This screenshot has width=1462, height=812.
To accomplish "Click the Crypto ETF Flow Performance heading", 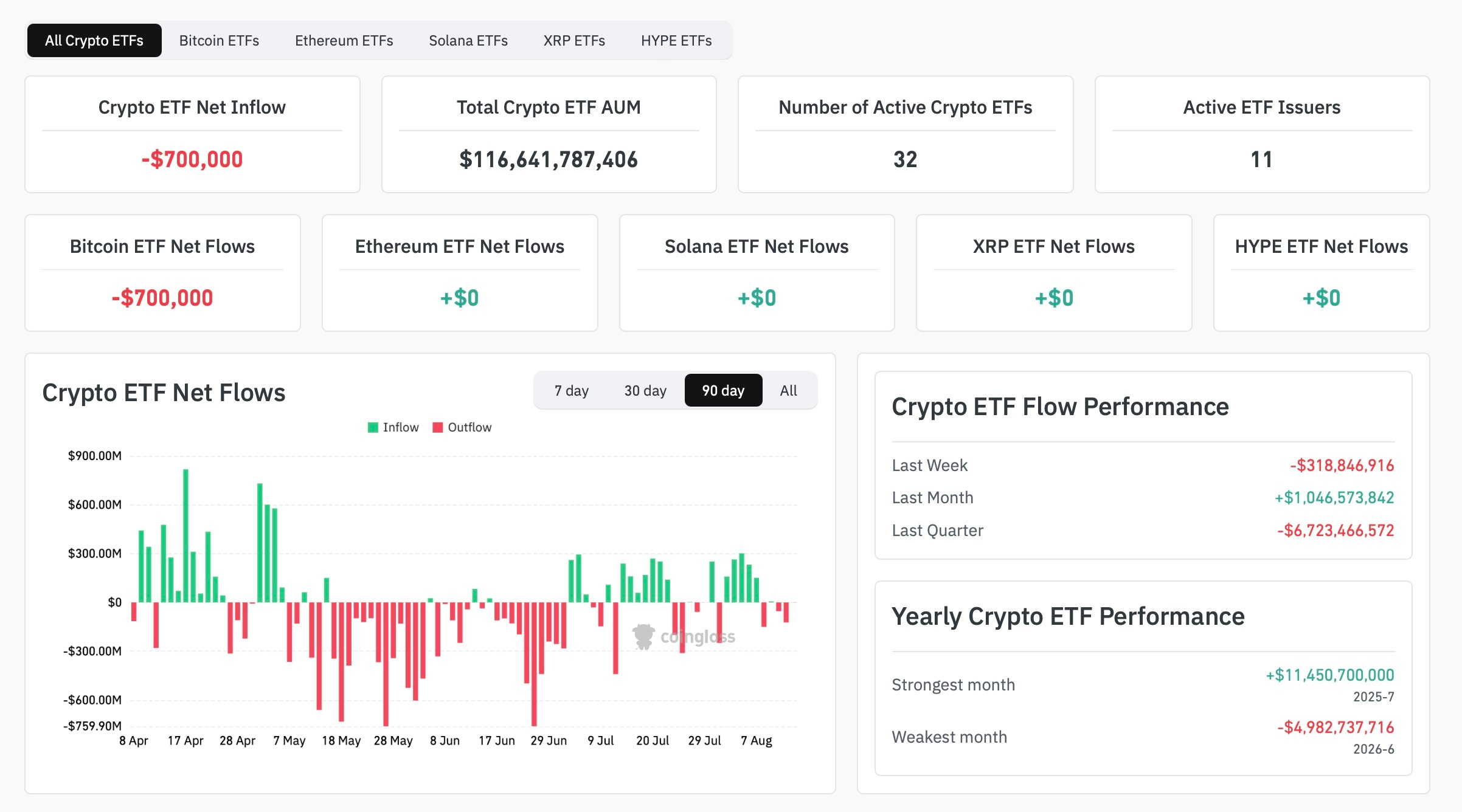I will [x=1060, y=407].
